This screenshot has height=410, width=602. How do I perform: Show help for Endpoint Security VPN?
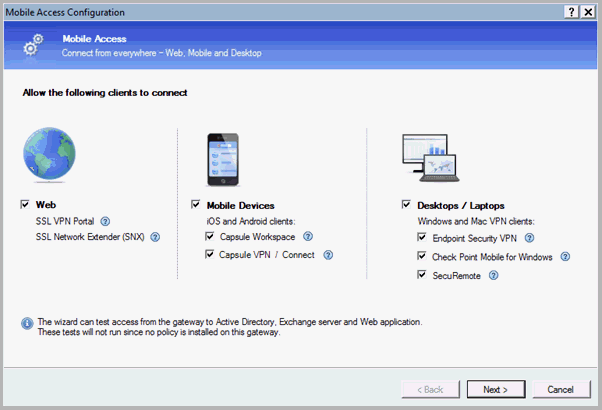(x=529, y=238)
